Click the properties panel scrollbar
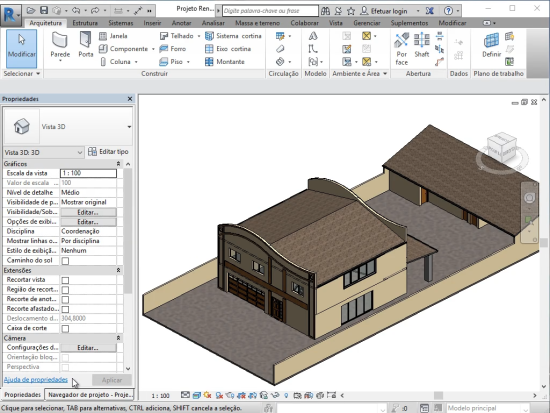550x413 pixels. point(128,232)
